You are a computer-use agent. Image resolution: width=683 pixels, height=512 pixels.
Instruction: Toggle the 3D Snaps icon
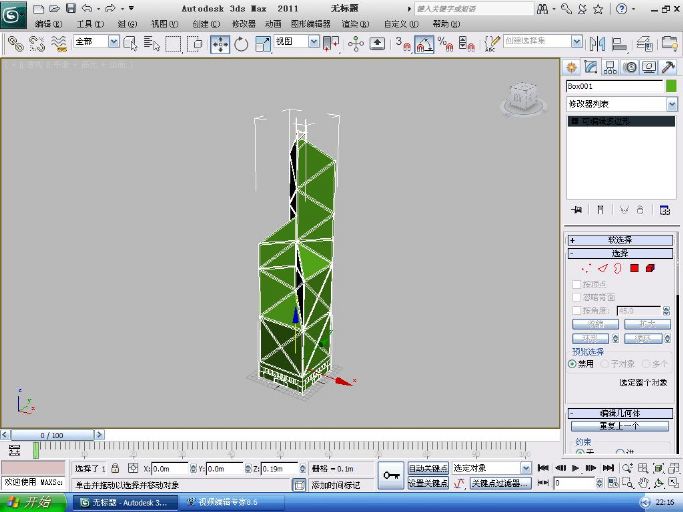coord(403,44)
